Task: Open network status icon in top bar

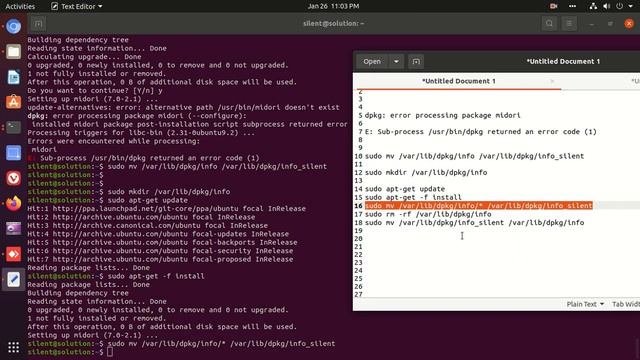Action: pos(593,6)
